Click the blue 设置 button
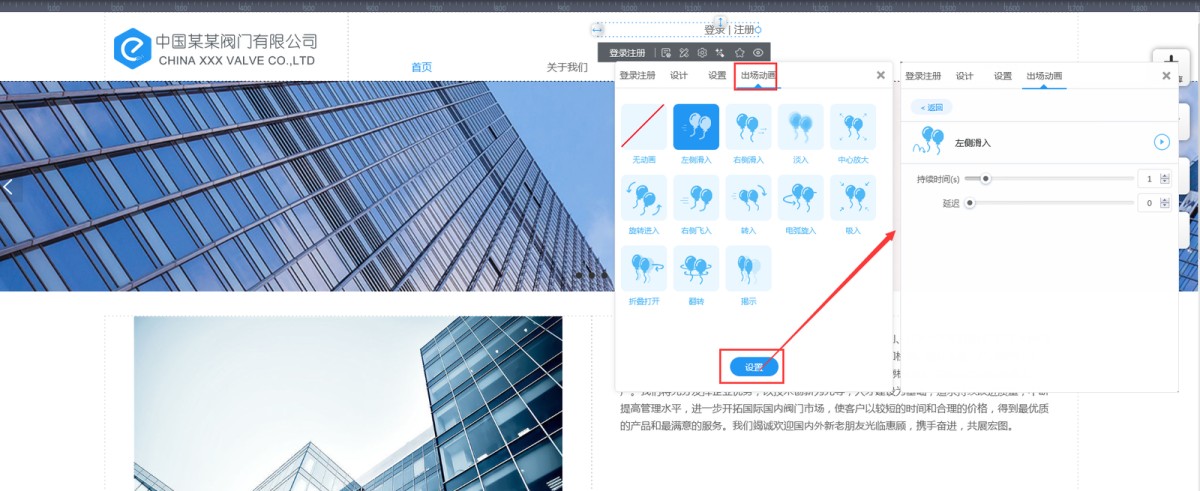The image size is (1200, 491). (x=754, y=367)
